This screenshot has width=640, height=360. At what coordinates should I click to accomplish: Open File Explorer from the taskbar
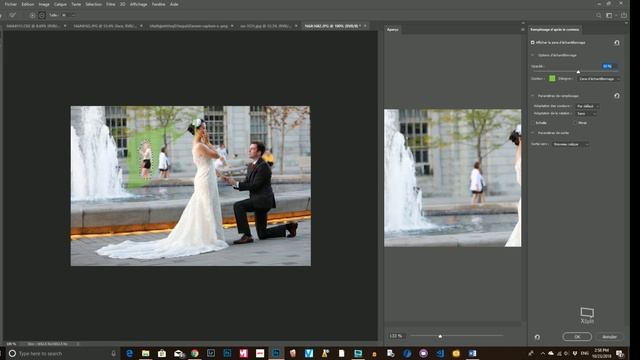click(x=146, y=353)
